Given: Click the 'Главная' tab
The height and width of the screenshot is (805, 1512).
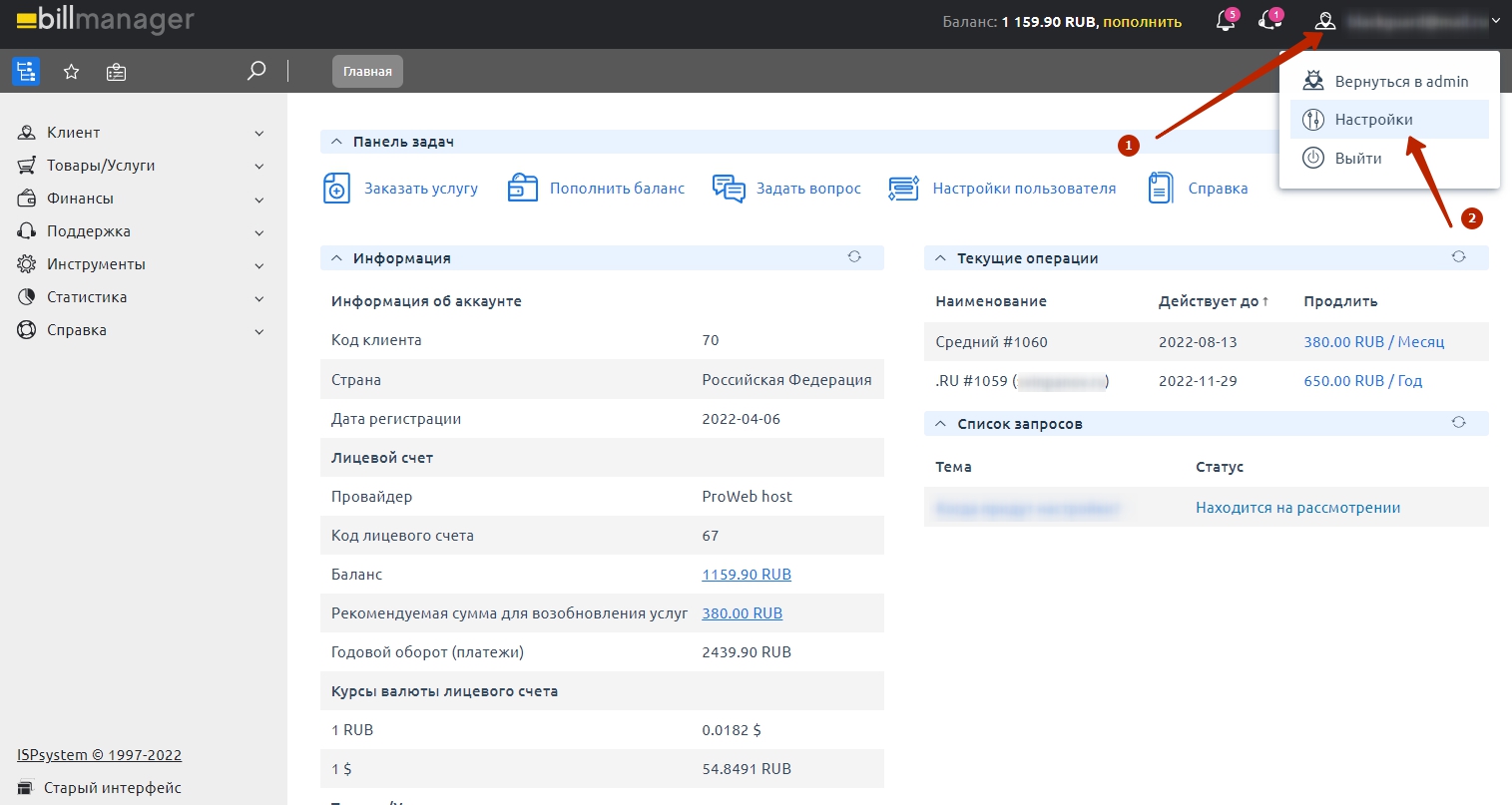Looking at the screenshot, I should click(367, 72).
